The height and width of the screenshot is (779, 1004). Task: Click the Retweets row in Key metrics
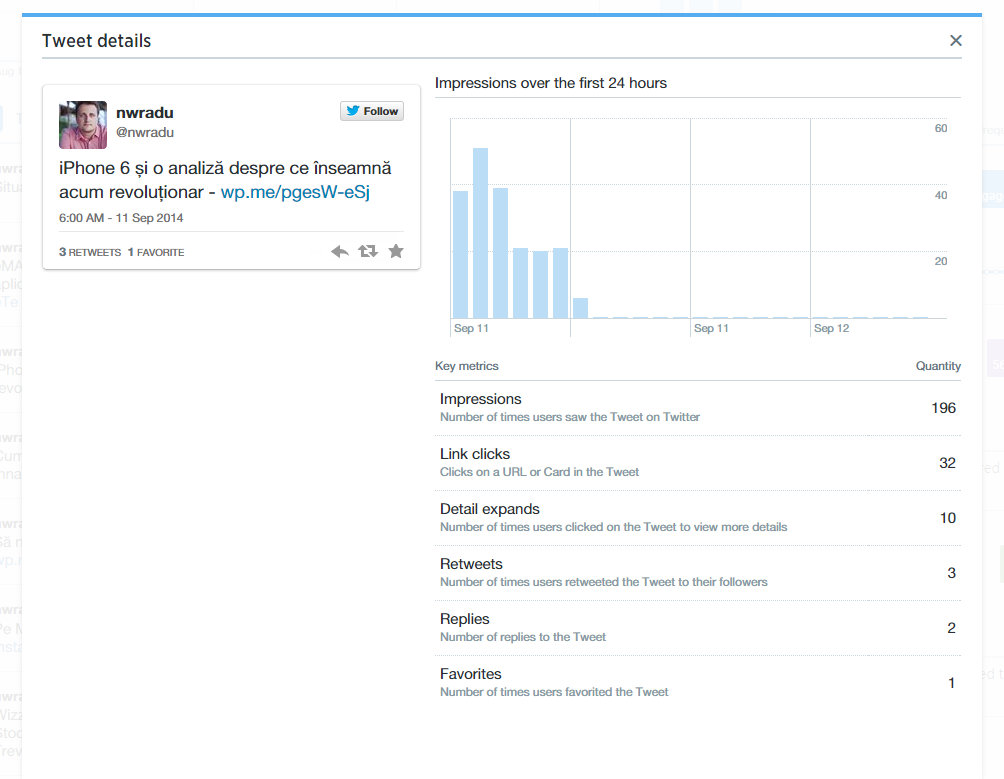tap(698, 573)
